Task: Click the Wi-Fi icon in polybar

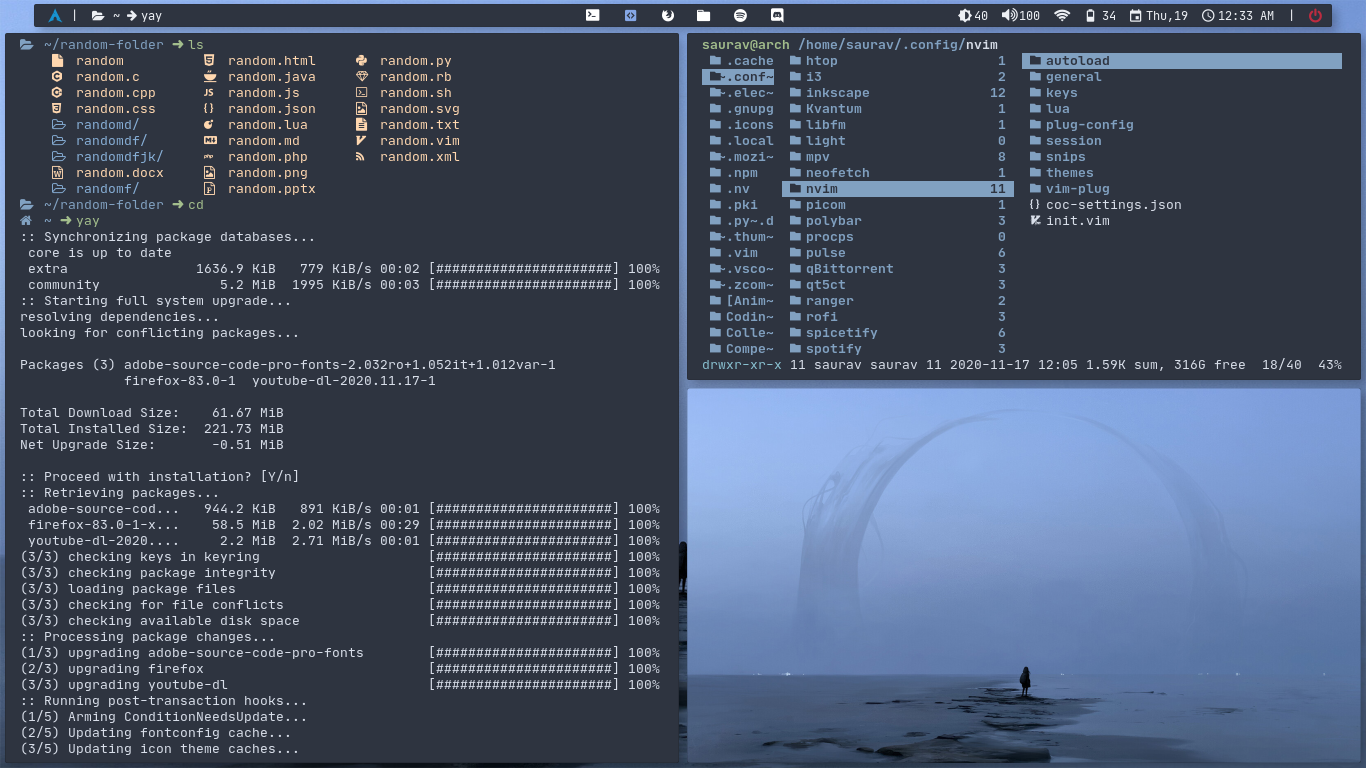Action: point(1062,15)
